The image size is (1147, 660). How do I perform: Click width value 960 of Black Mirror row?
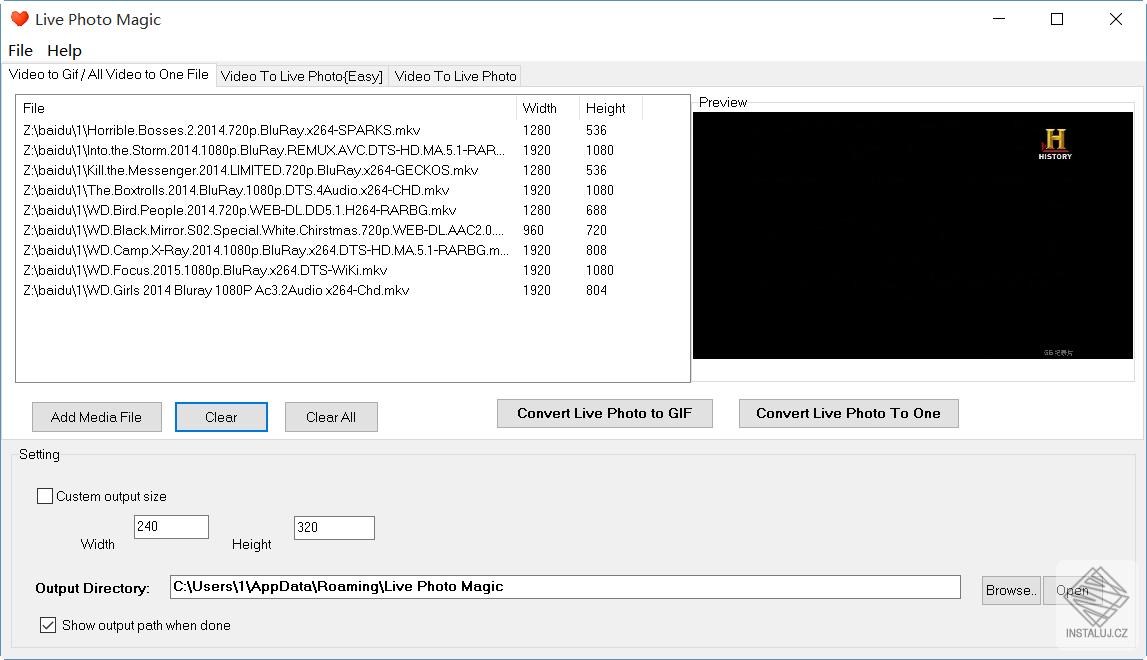[x=533, y=230]
